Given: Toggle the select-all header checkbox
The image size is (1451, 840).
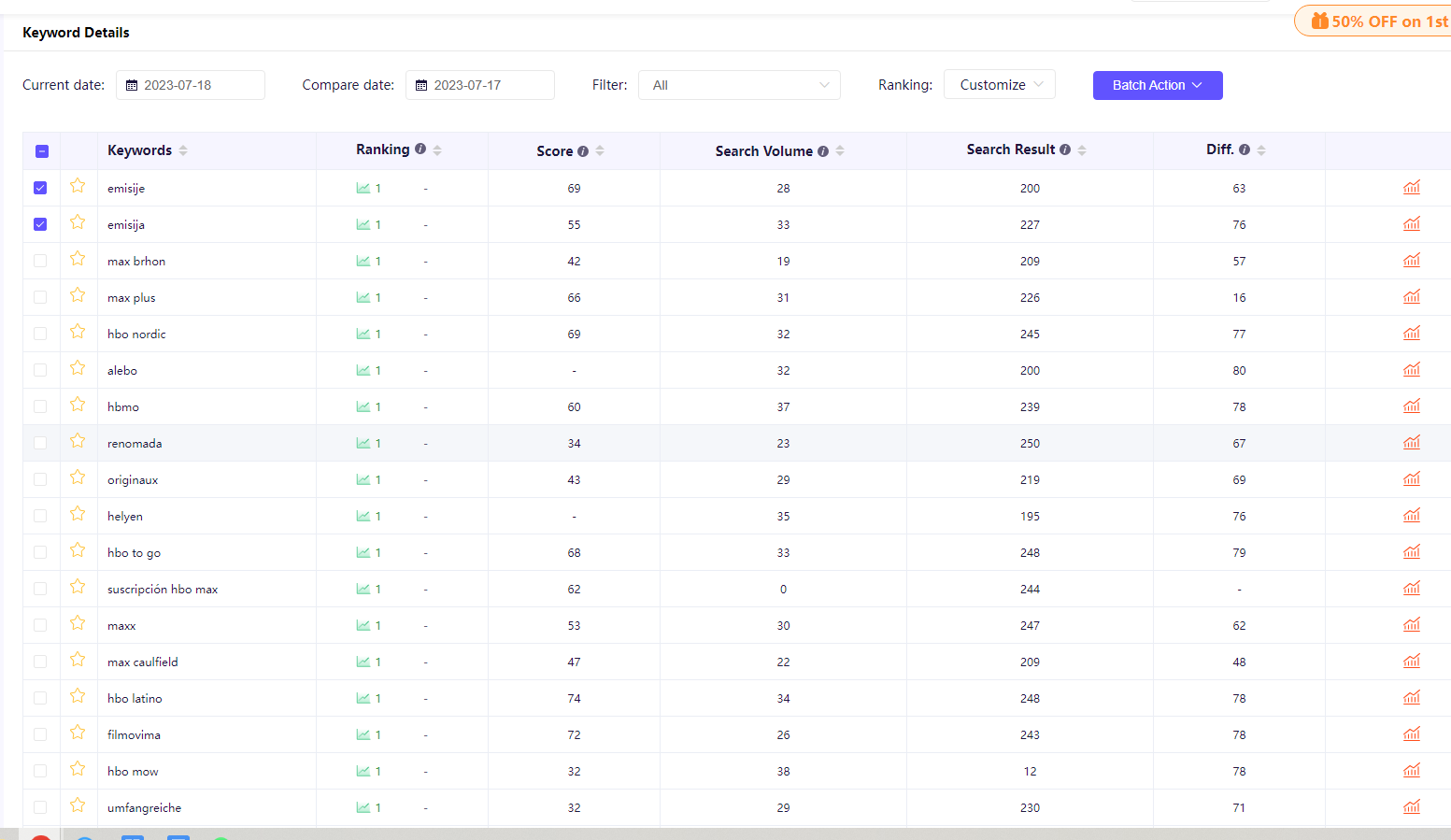Looking at the screenshot, I should [41, 151].
